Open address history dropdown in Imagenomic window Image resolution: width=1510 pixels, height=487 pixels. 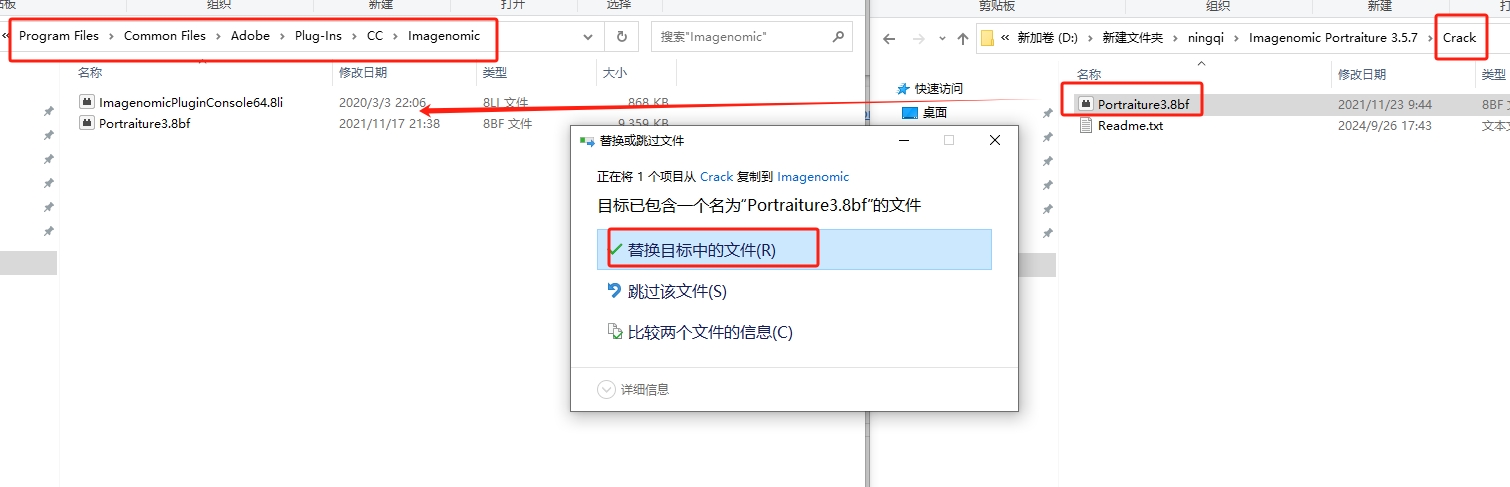(x=588, y=37)
